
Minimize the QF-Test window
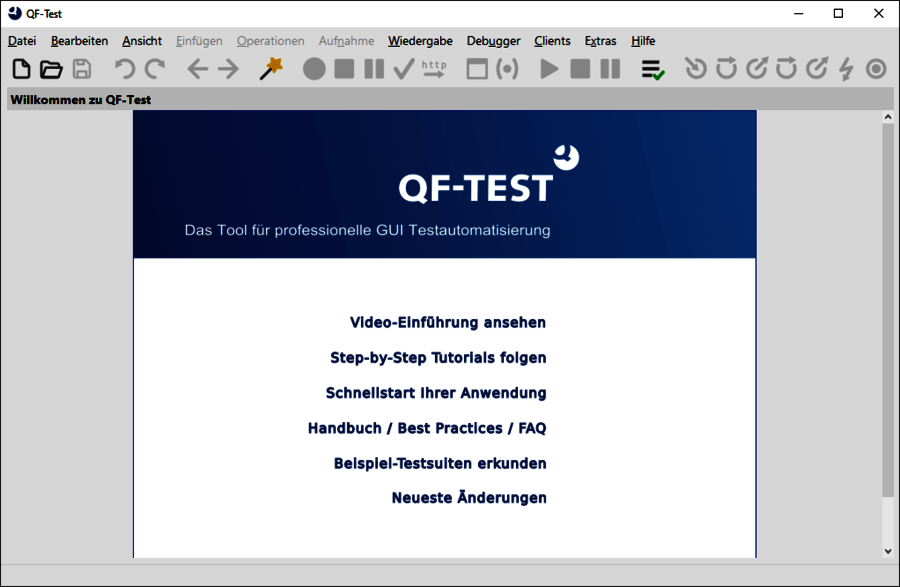coord(798,13)
